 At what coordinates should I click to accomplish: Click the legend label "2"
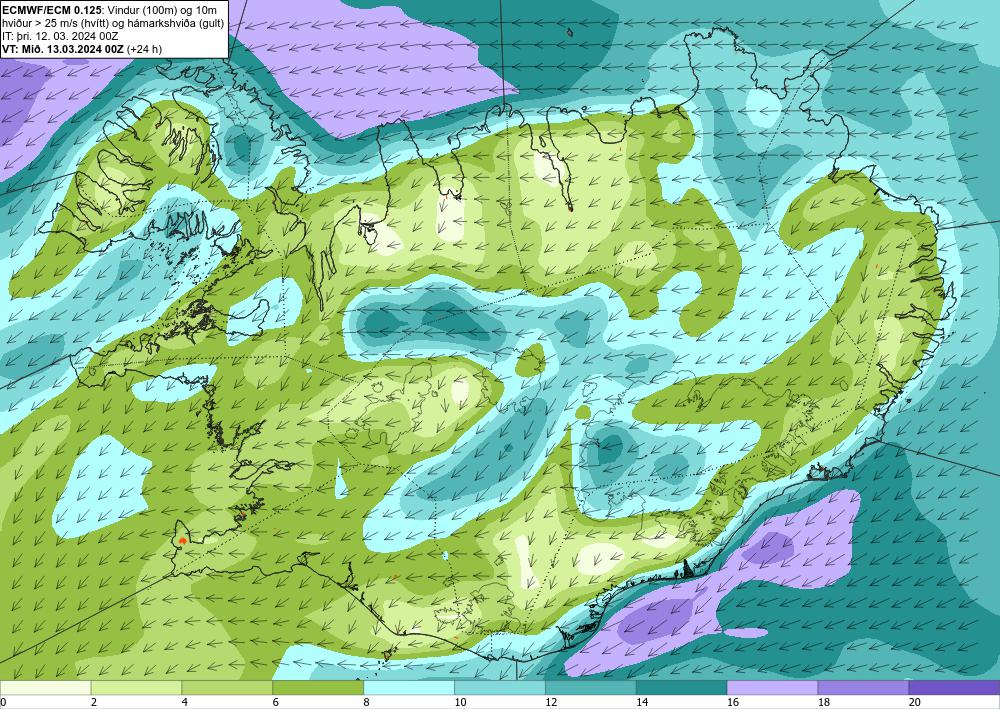94,703
